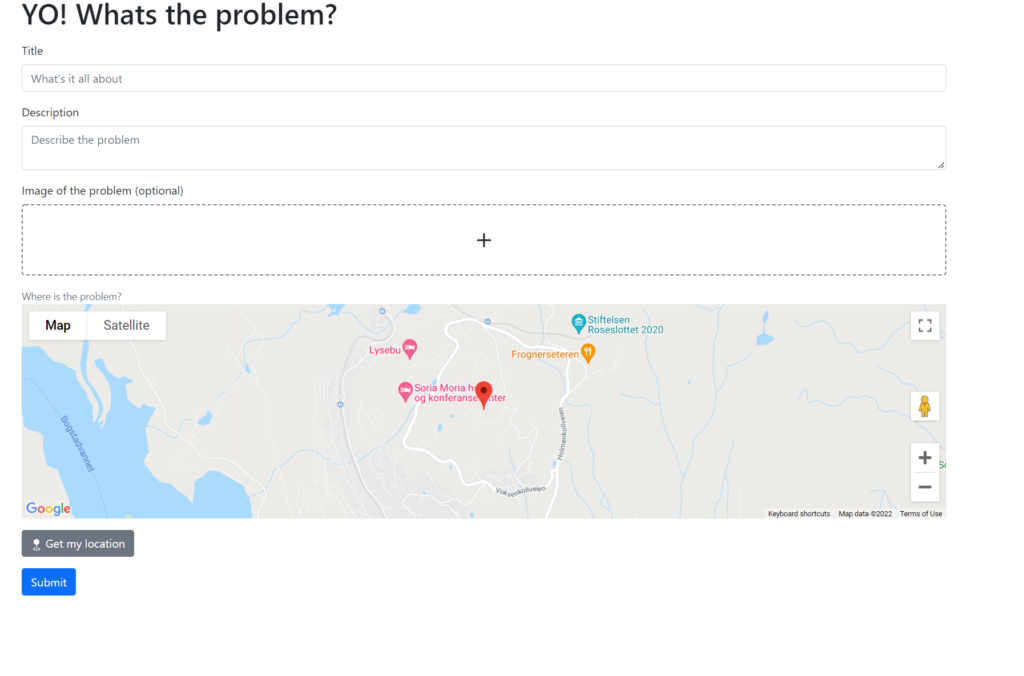
Task: Click the Get my location button
Action: tap(78, 543)
